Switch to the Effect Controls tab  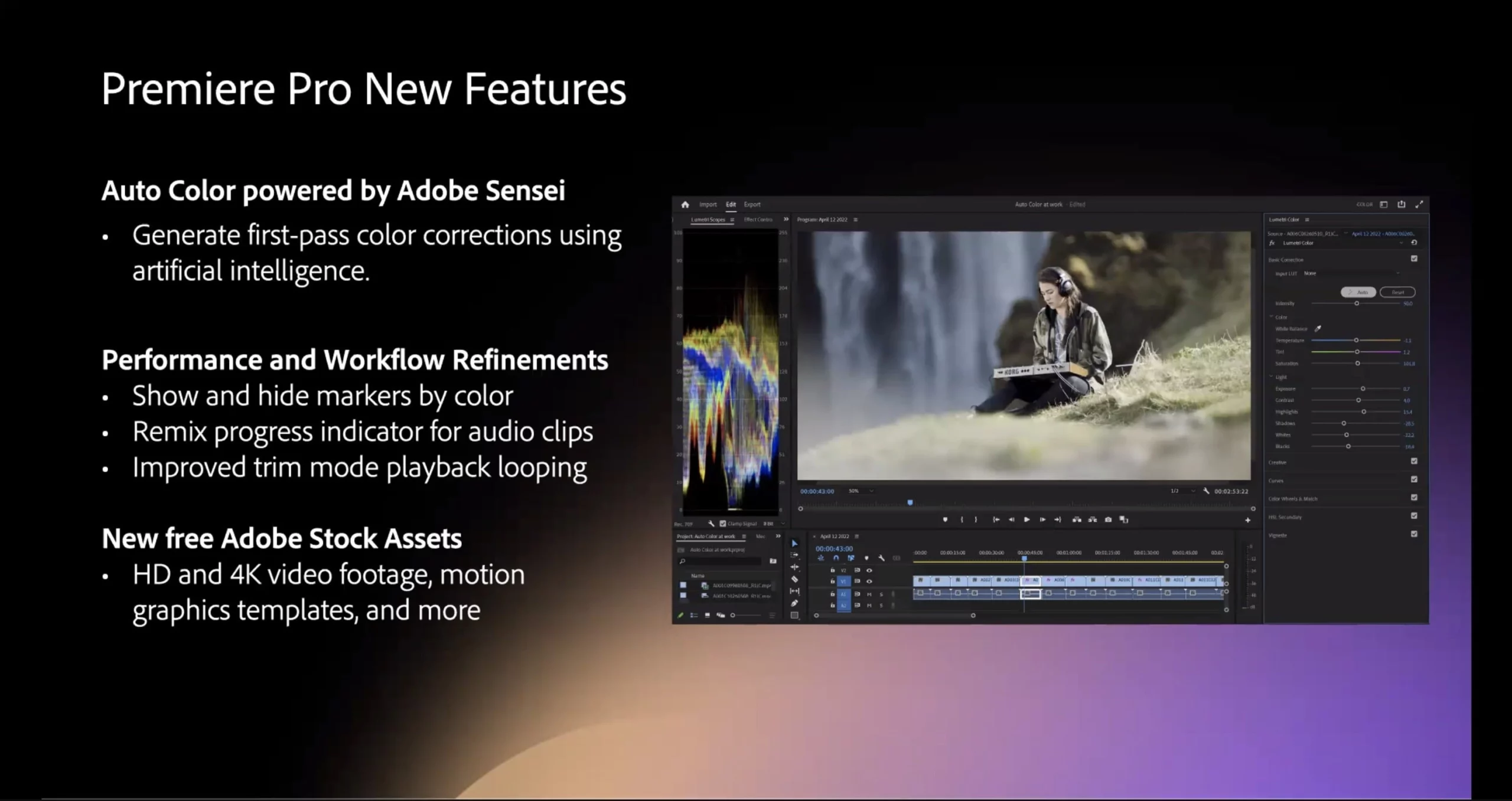pos(758,220)
